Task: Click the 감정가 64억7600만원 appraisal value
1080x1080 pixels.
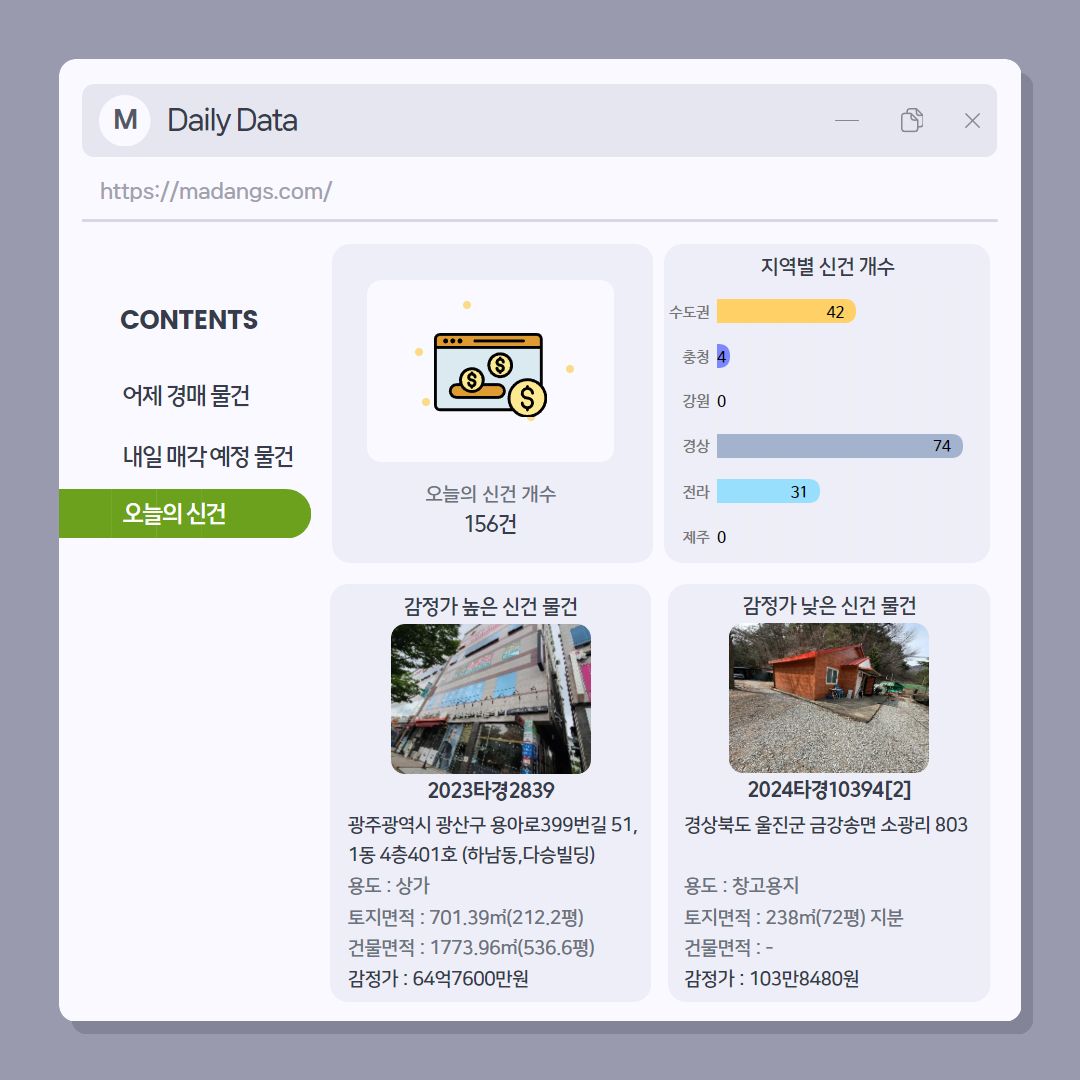Action: tap(438, 978)
